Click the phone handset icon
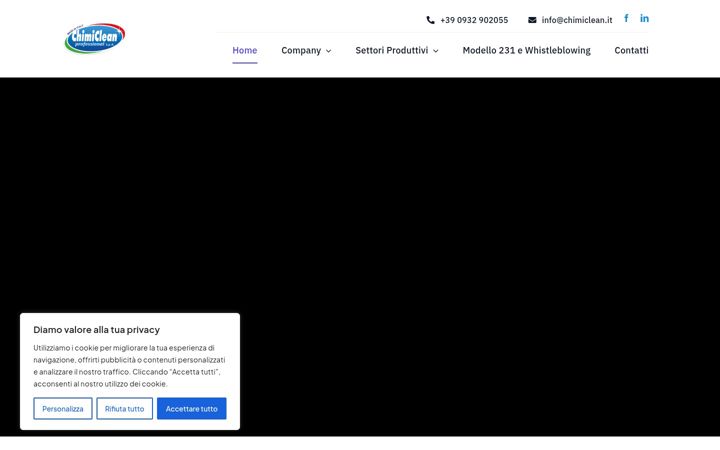The height and width of the screenshot is (450, 720). pyautogui.click(x=430, y=20)
